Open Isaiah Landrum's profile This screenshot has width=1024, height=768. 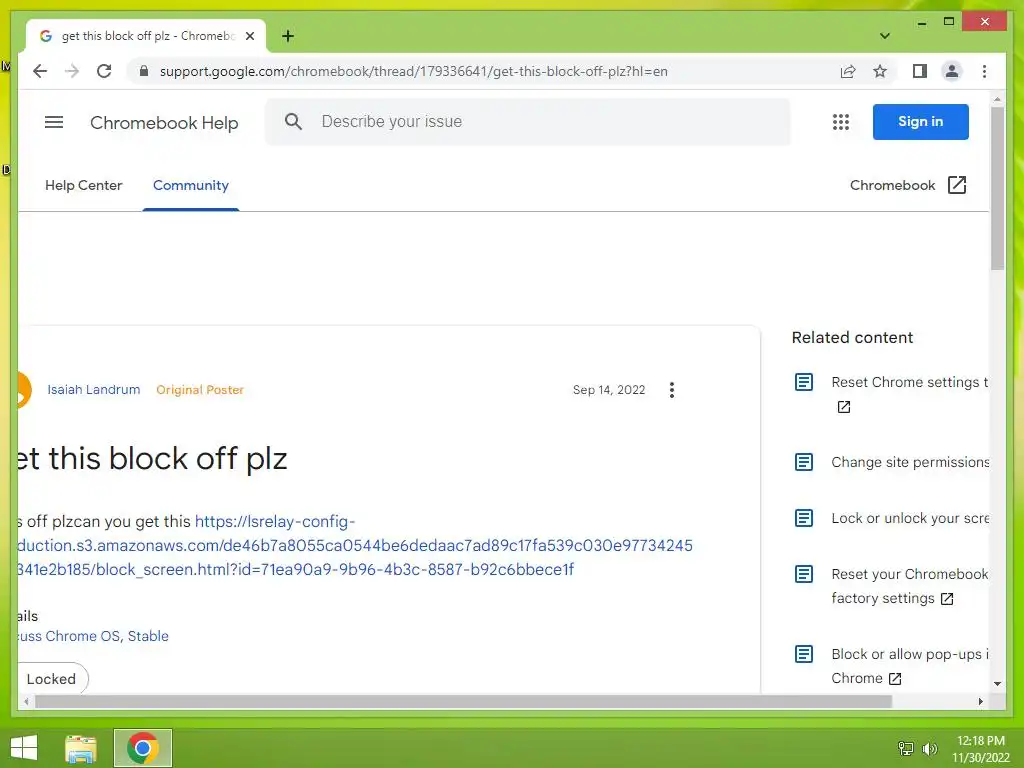tap(93, 390)
